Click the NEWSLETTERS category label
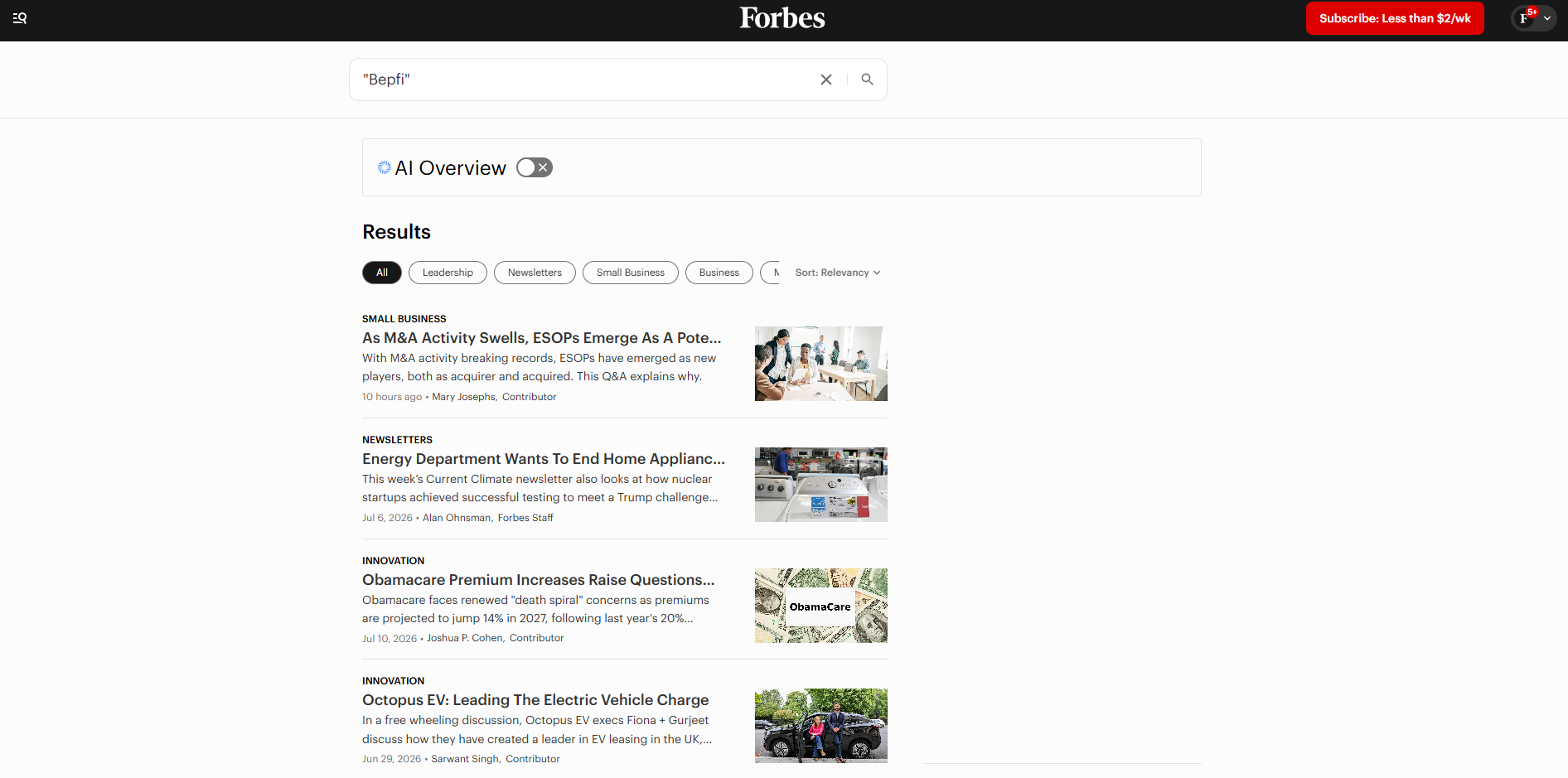 [397, 440]
